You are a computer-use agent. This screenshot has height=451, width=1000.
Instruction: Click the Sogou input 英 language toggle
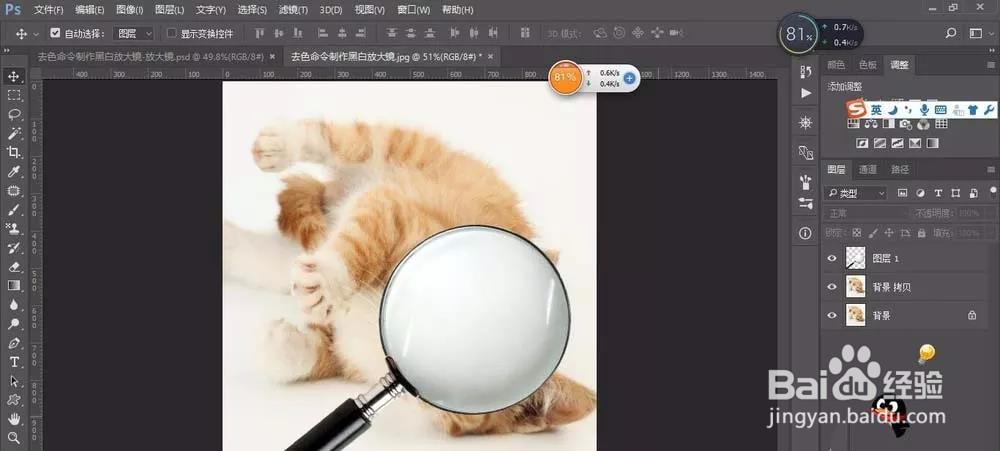point(876,110)
